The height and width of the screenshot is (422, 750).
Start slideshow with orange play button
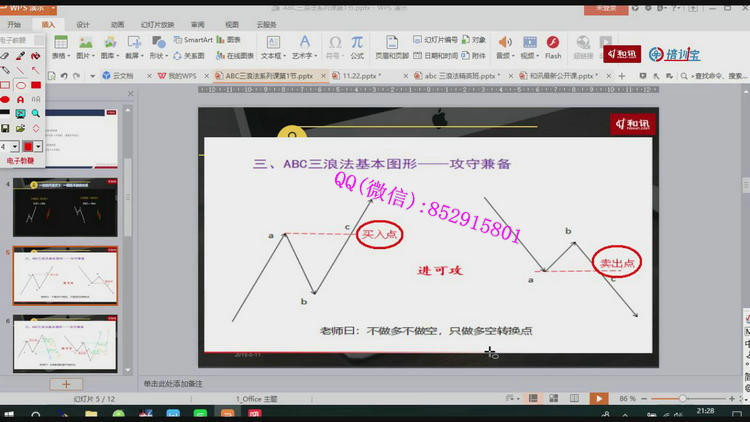(x=597, y=398)
